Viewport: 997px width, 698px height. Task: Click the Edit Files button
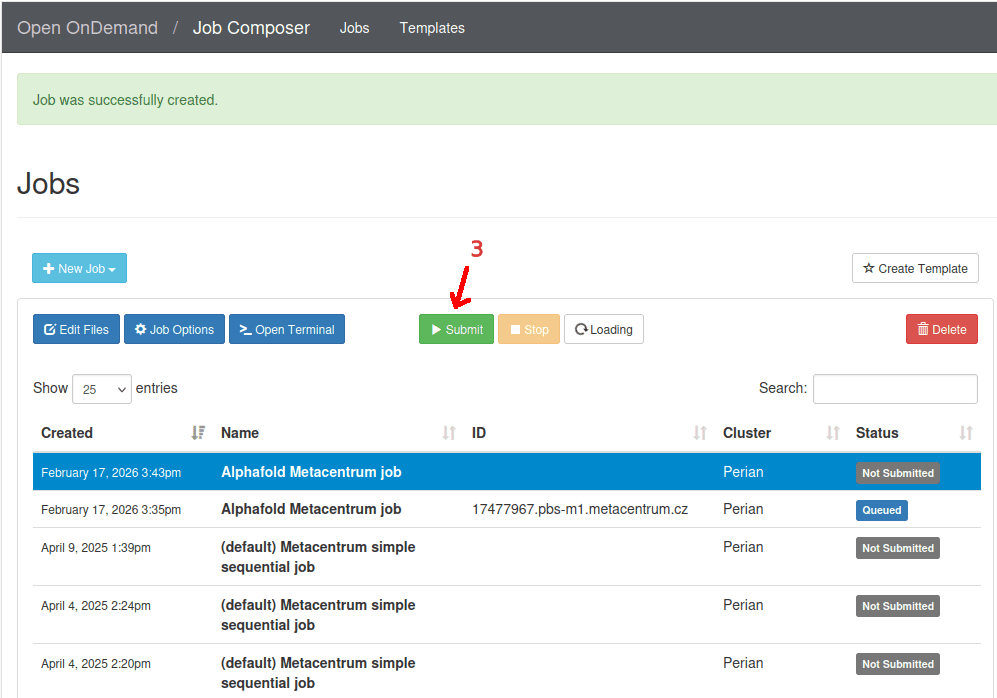pos(76,329)
